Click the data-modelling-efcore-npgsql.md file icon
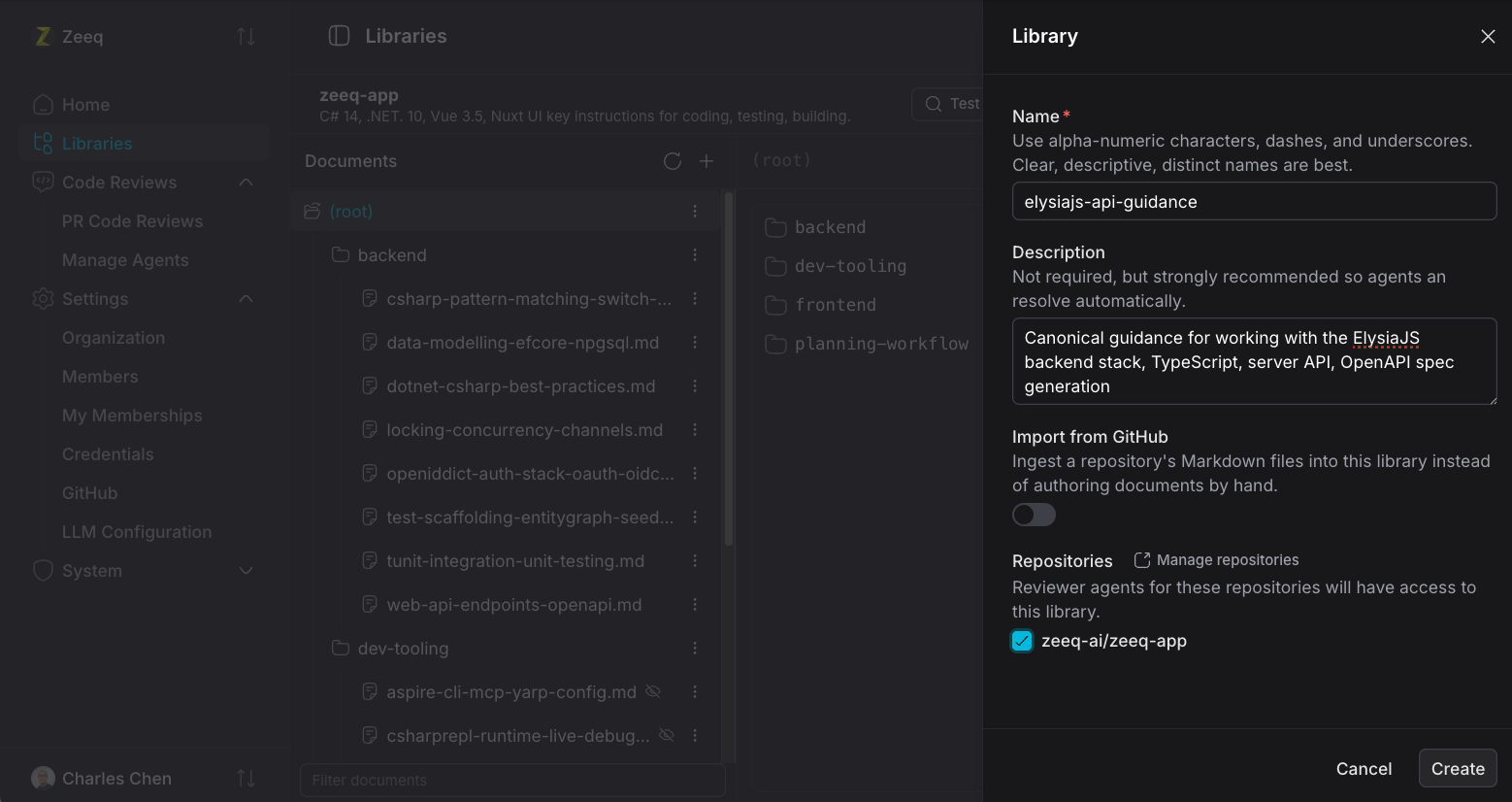 click(x=369, y=343)
